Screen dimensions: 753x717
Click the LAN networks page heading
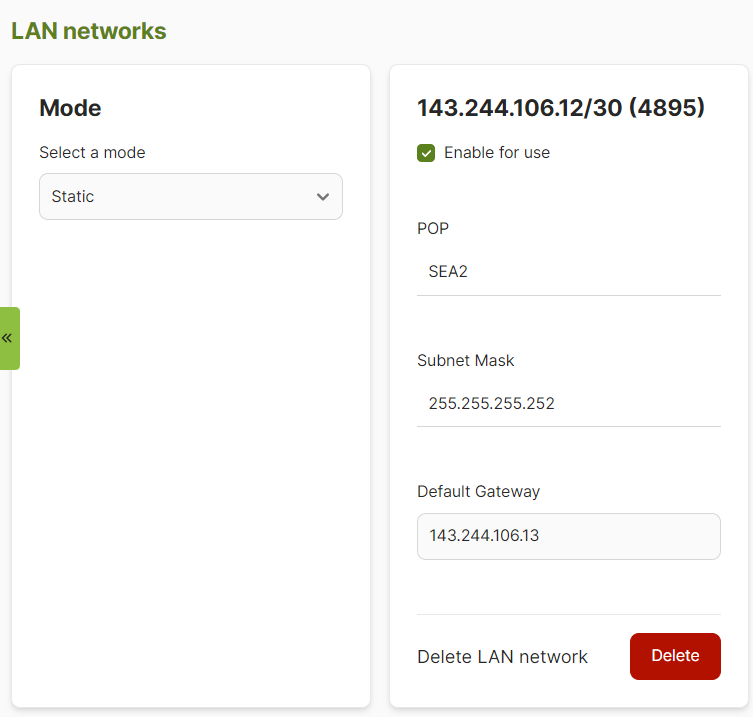point(89,31)
